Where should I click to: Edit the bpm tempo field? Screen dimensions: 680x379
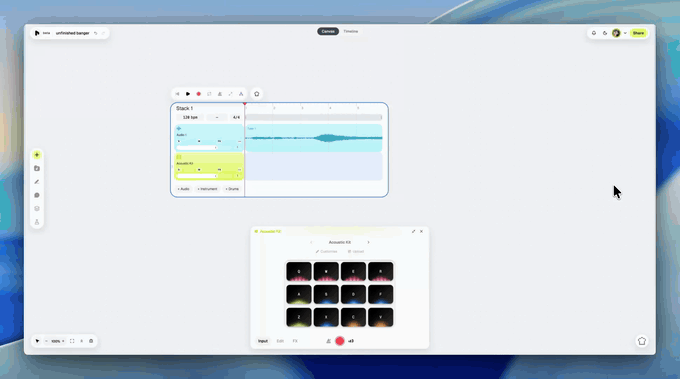pos(190,118)
